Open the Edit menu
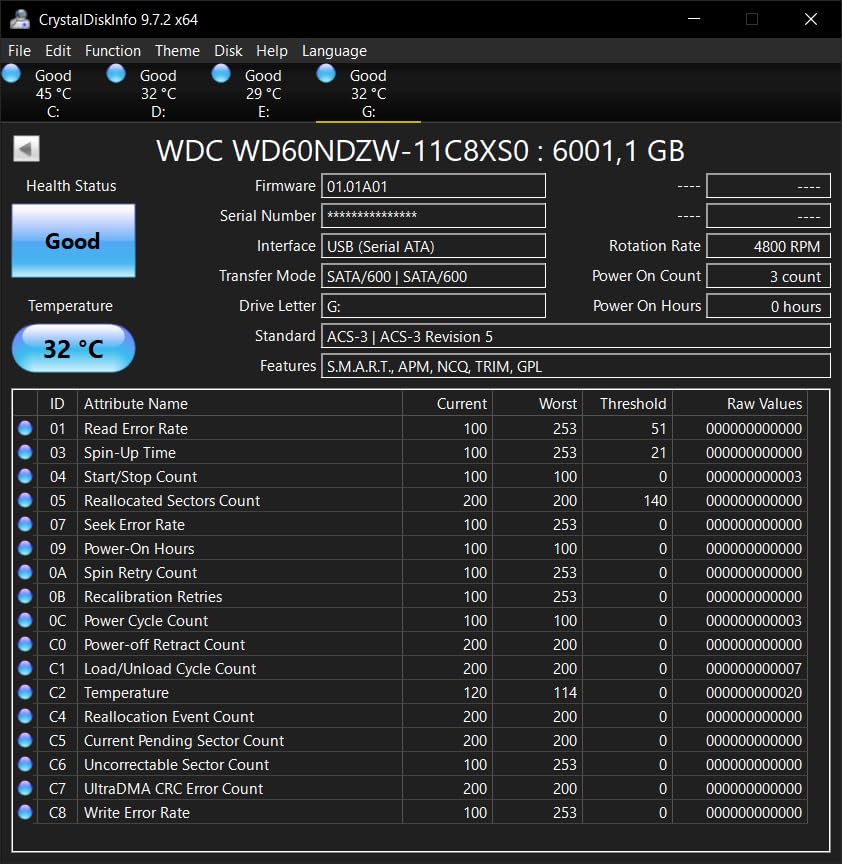 tap(58, 51)
